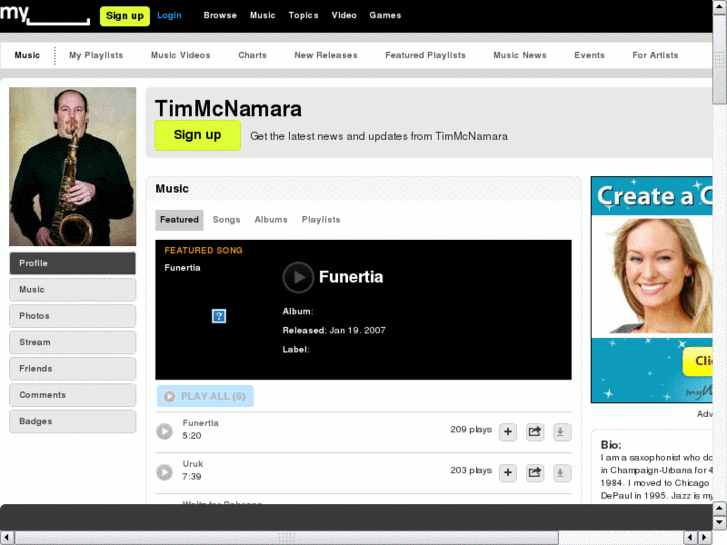
Task: Click the horizontal scrollbar thumb
Action: point(287,538)
